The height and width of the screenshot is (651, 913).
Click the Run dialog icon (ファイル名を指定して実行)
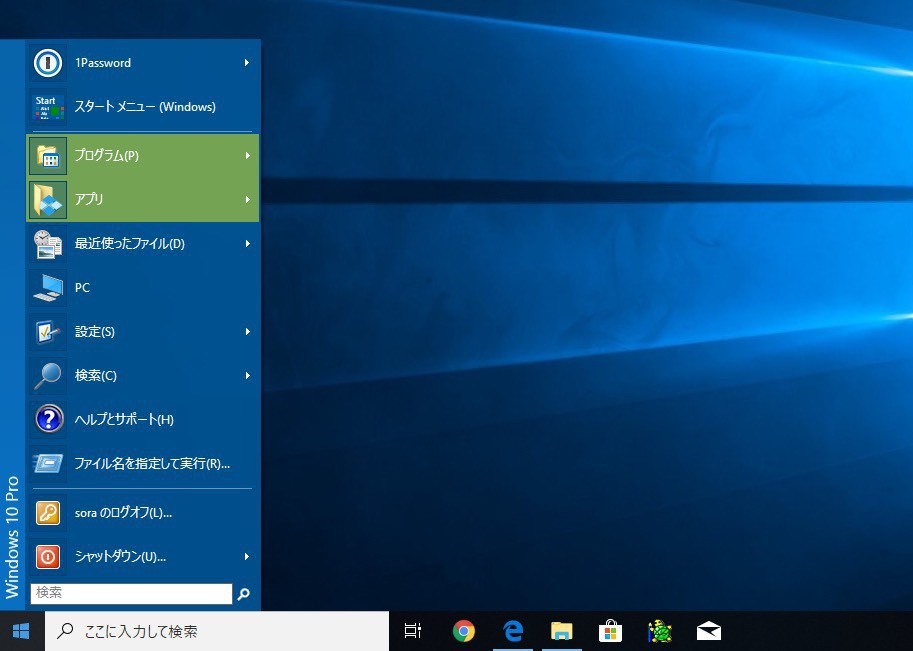click(47, 463)
